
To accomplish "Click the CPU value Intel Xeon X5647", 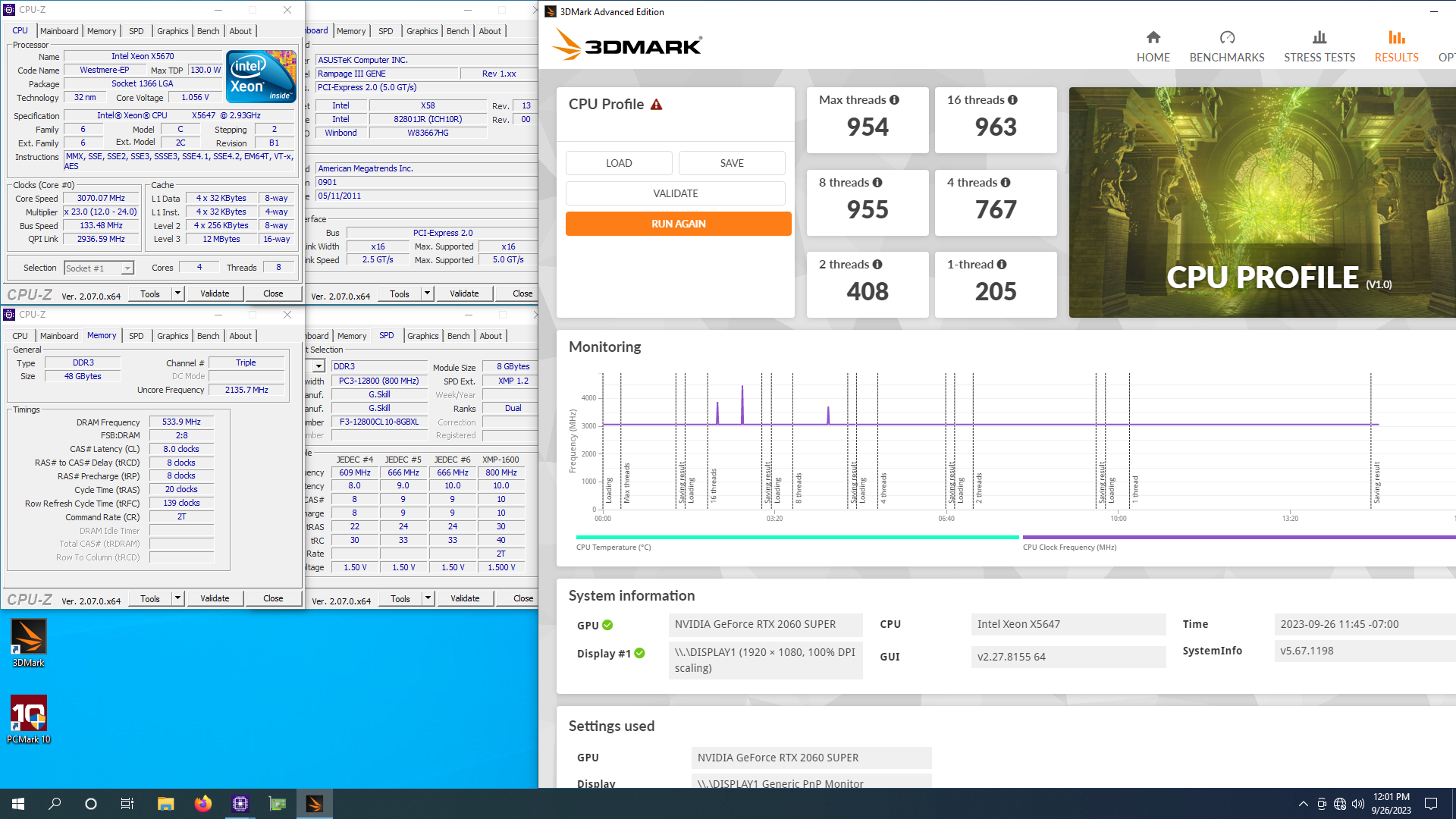I will [x=1068, y=624].
